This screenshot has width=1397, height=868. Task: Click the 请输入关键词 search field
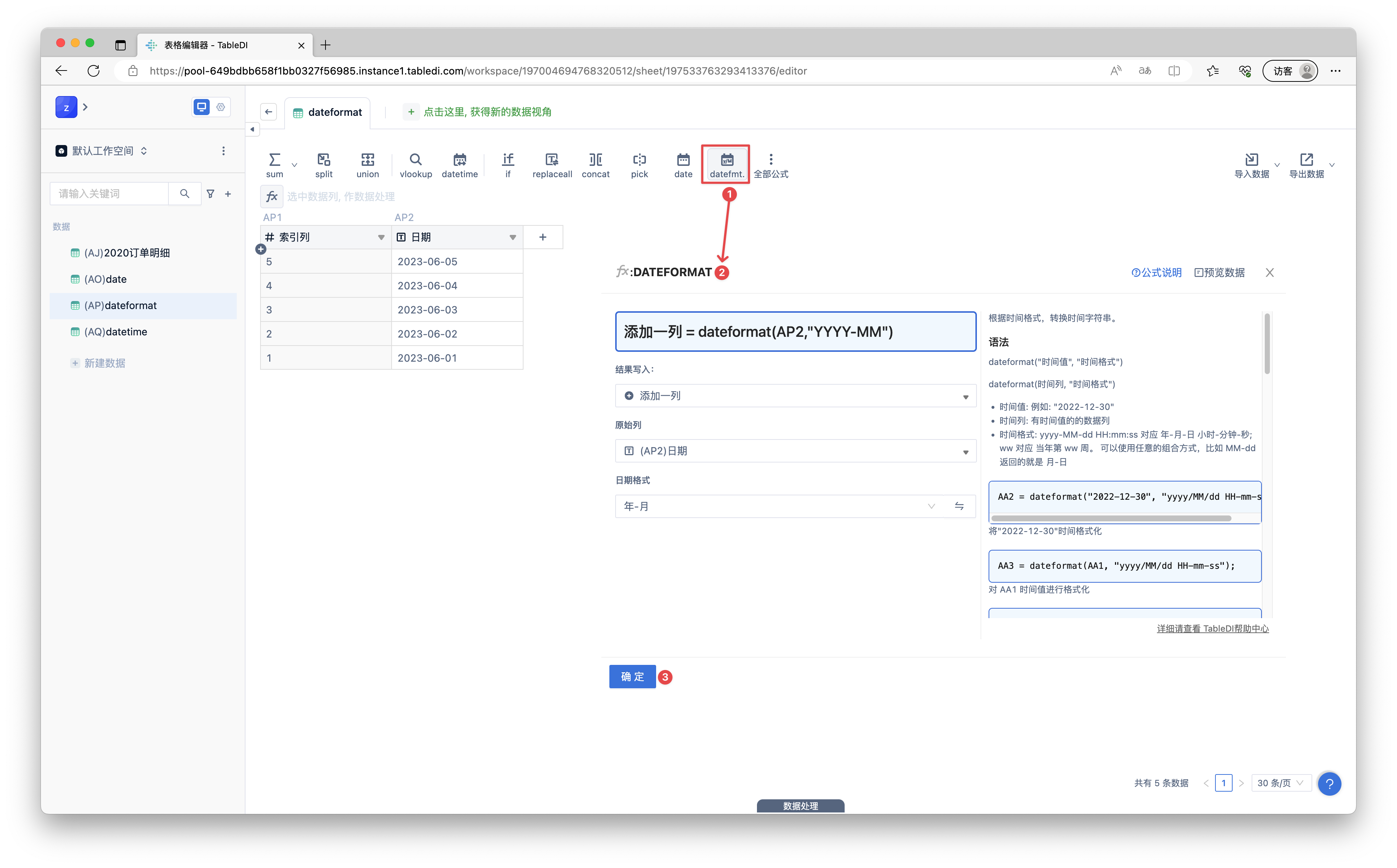point(109,194)
